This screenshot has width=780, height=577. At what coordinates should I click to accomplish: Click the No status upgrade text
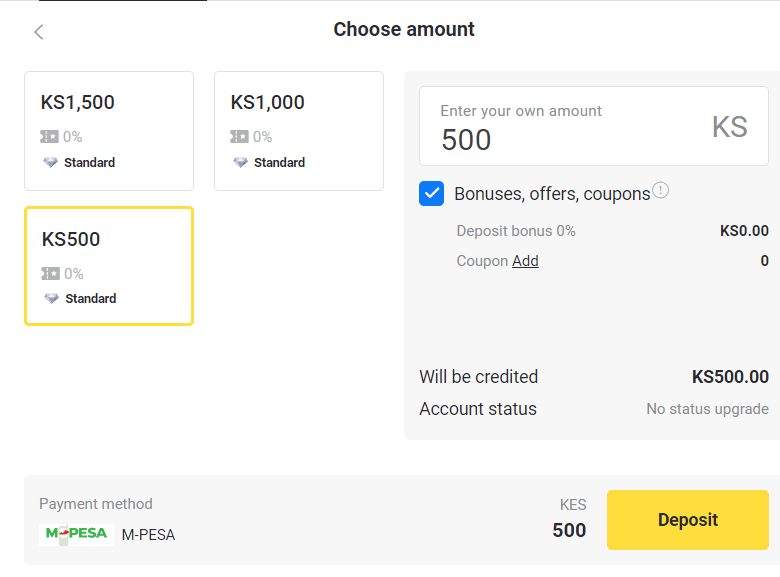(x=707, y=409)
